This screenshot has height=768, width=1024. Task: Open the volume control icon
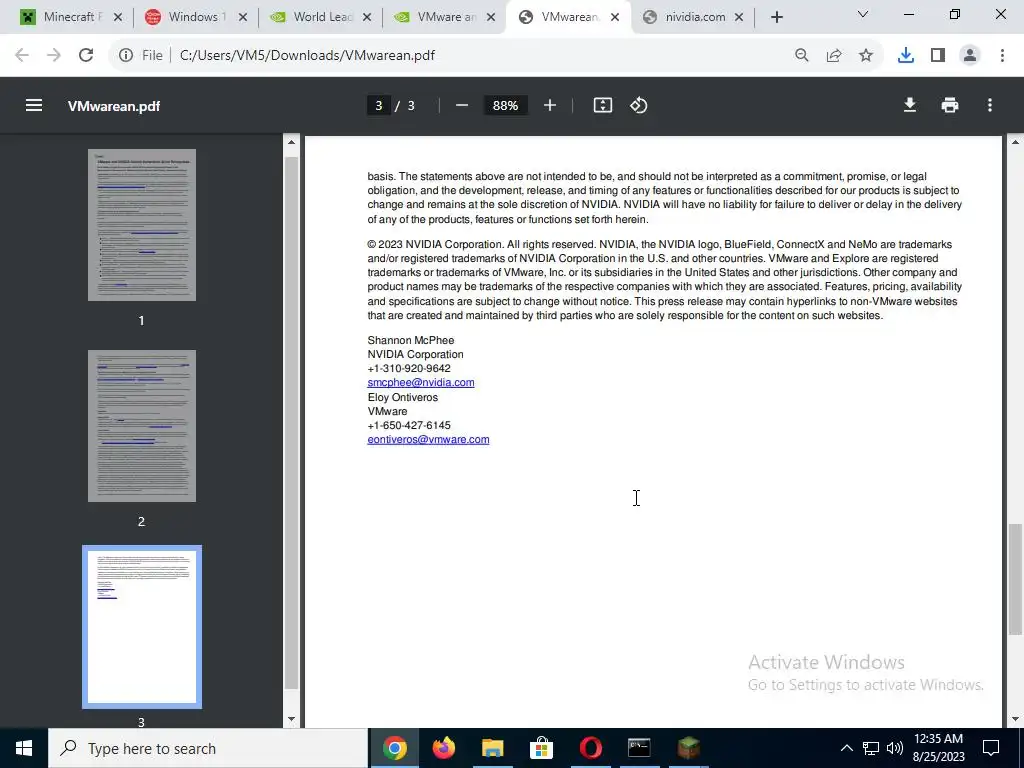tap(895, 748)
